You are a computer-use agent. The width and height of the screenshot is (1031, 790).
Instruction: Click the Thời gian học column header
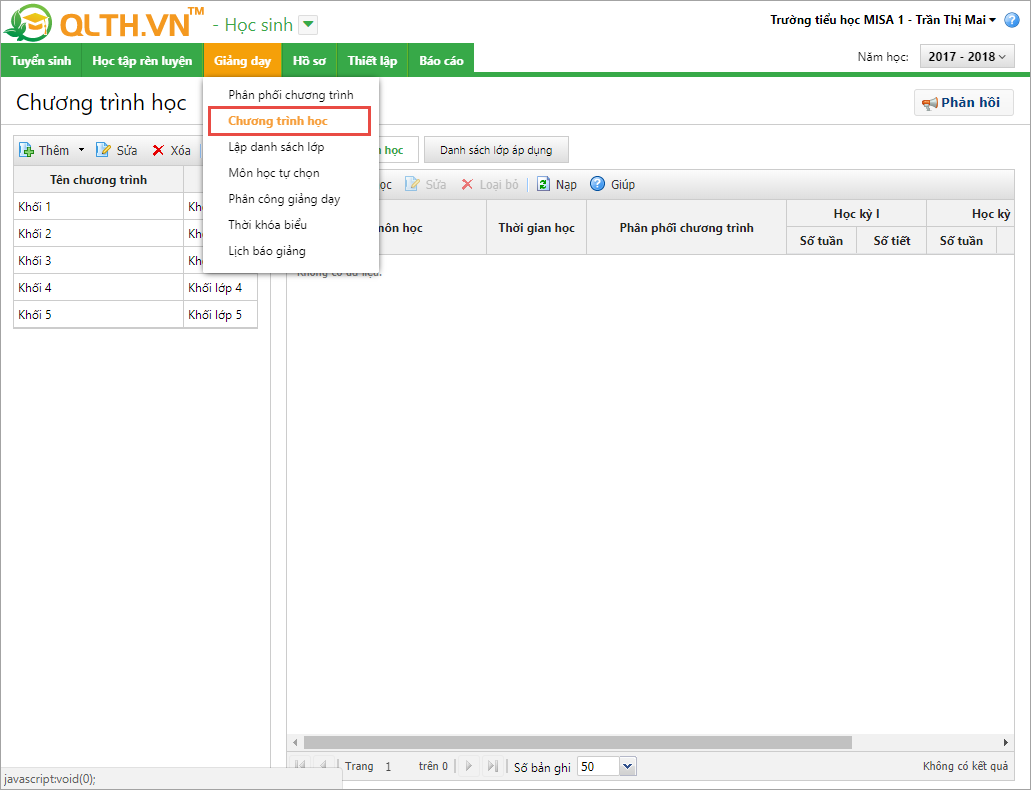coord(537,228)
